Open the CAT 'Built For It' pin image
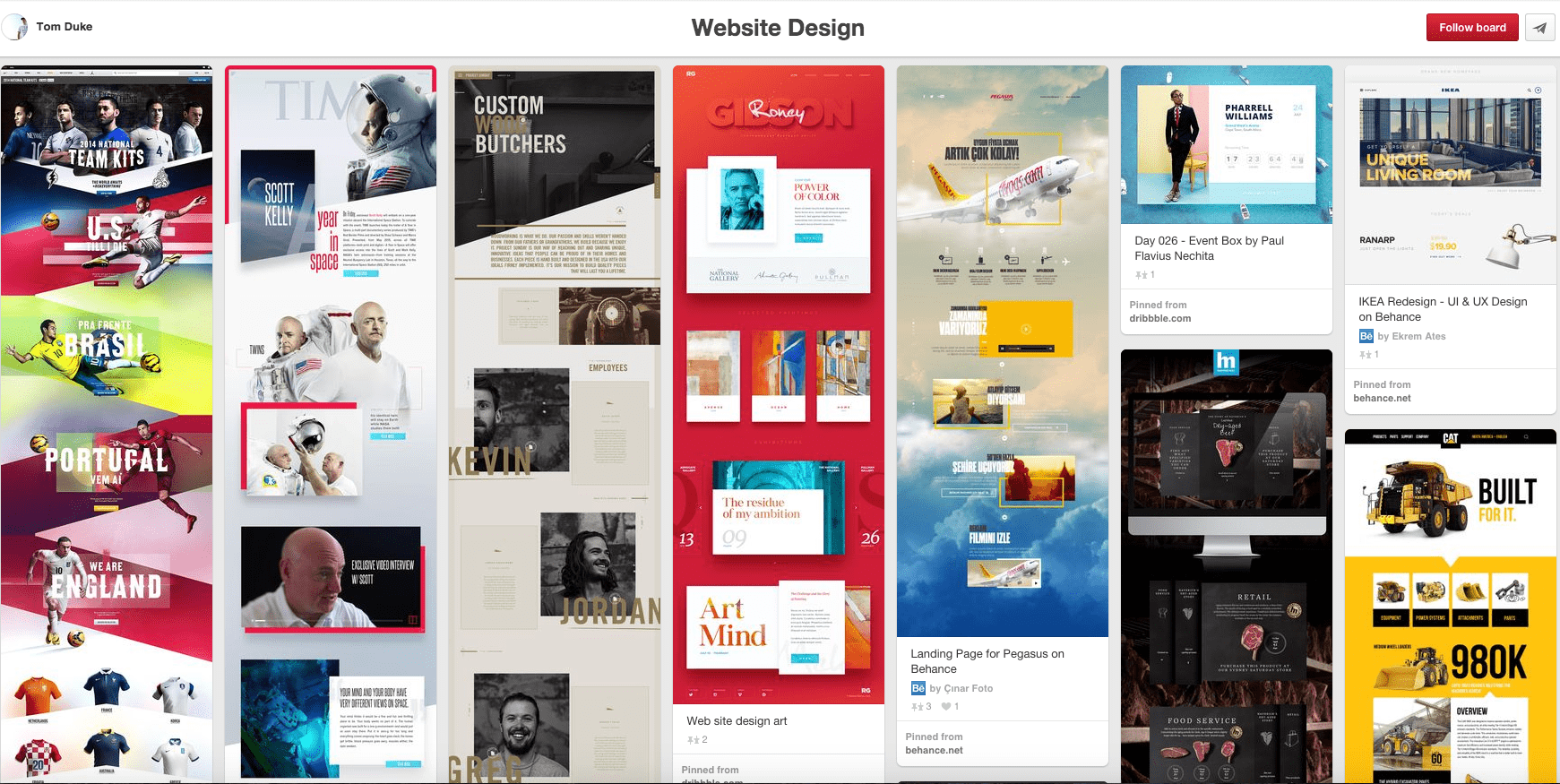 1451,607
